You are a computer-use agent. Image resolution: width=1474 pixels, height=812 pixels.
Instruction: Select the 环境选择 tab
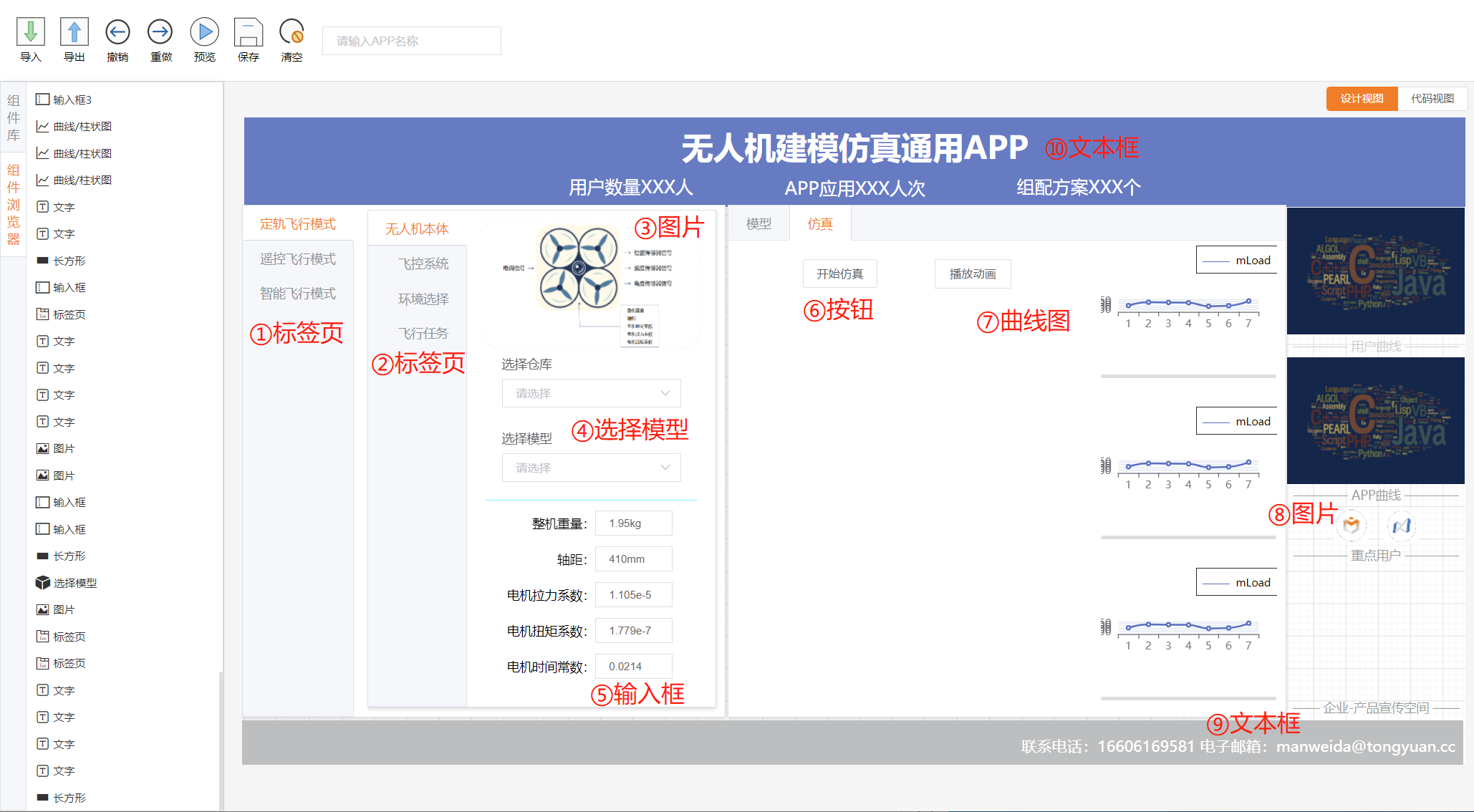coord(423,299)
